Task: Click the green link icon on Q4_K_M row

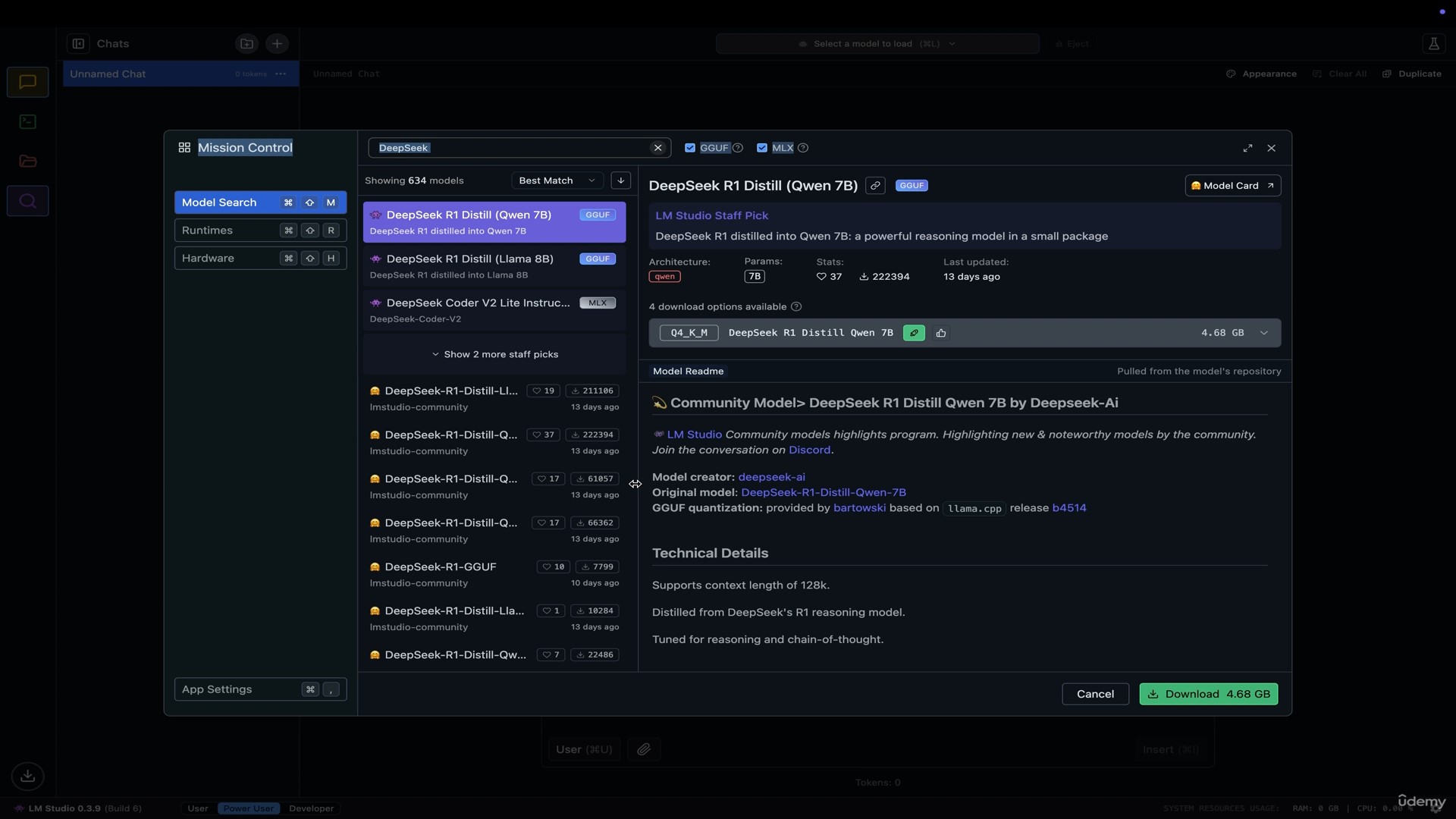Action: point(914,333)
